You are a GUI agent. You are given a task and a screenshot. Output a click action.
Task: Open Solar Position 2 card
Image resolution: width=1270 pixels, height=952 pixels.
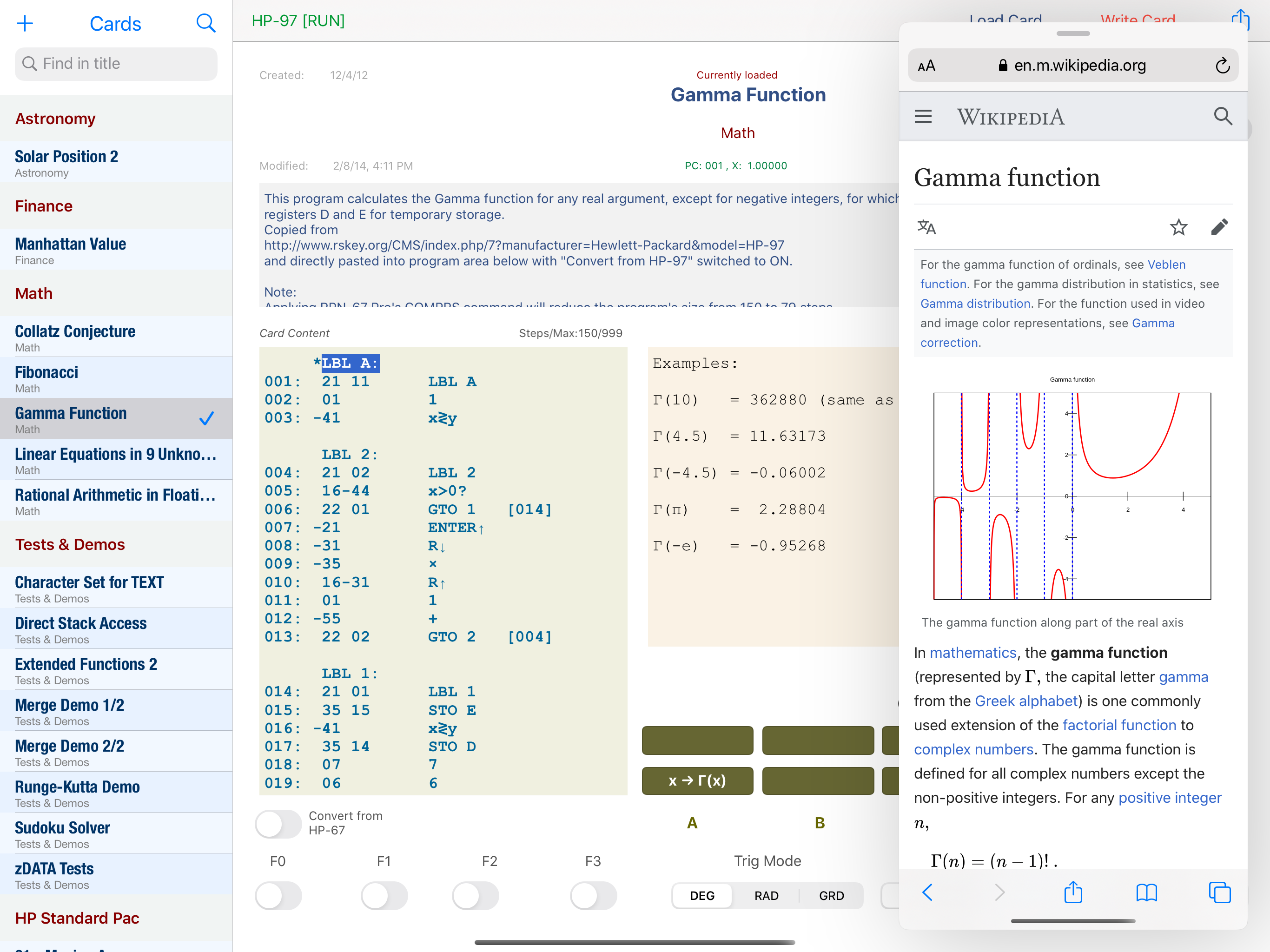116,163
